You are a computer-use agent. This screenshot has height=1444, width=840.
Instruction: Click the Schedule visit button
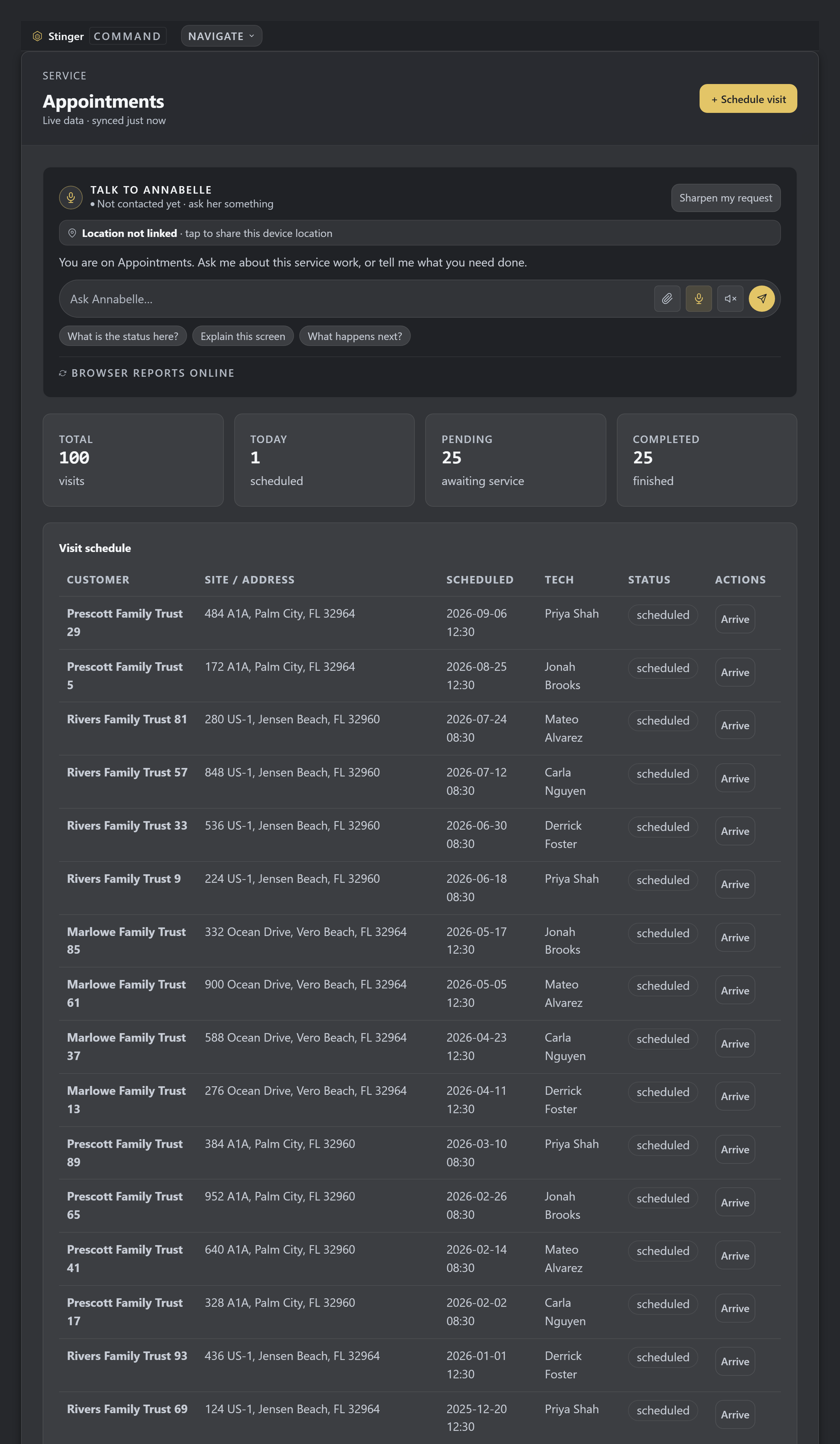[748, 98]
